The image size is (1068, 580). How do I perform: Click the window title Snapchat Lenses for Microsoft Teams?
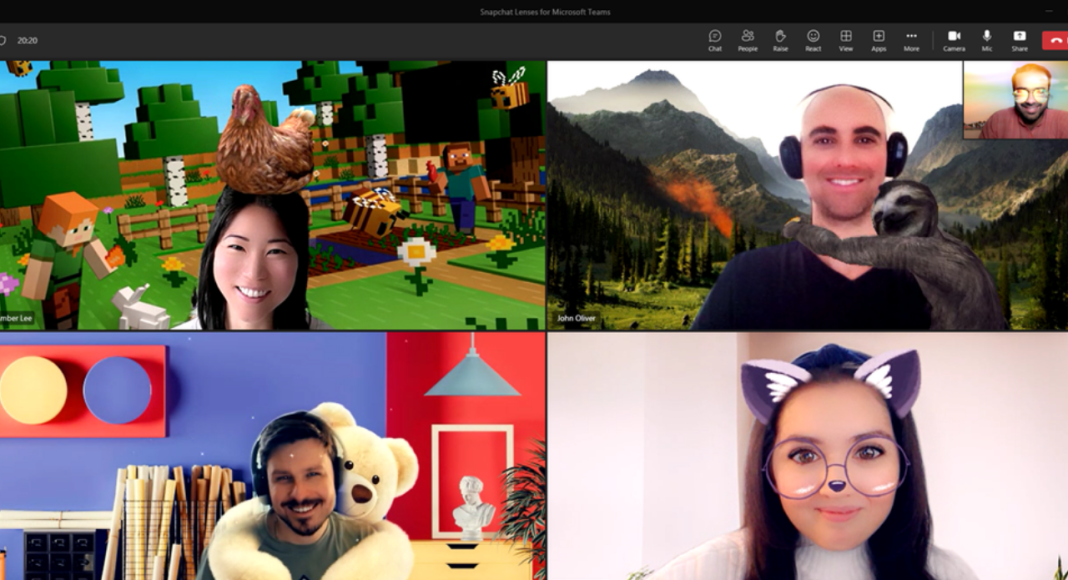pyautogui.click(x=545, y=12)
